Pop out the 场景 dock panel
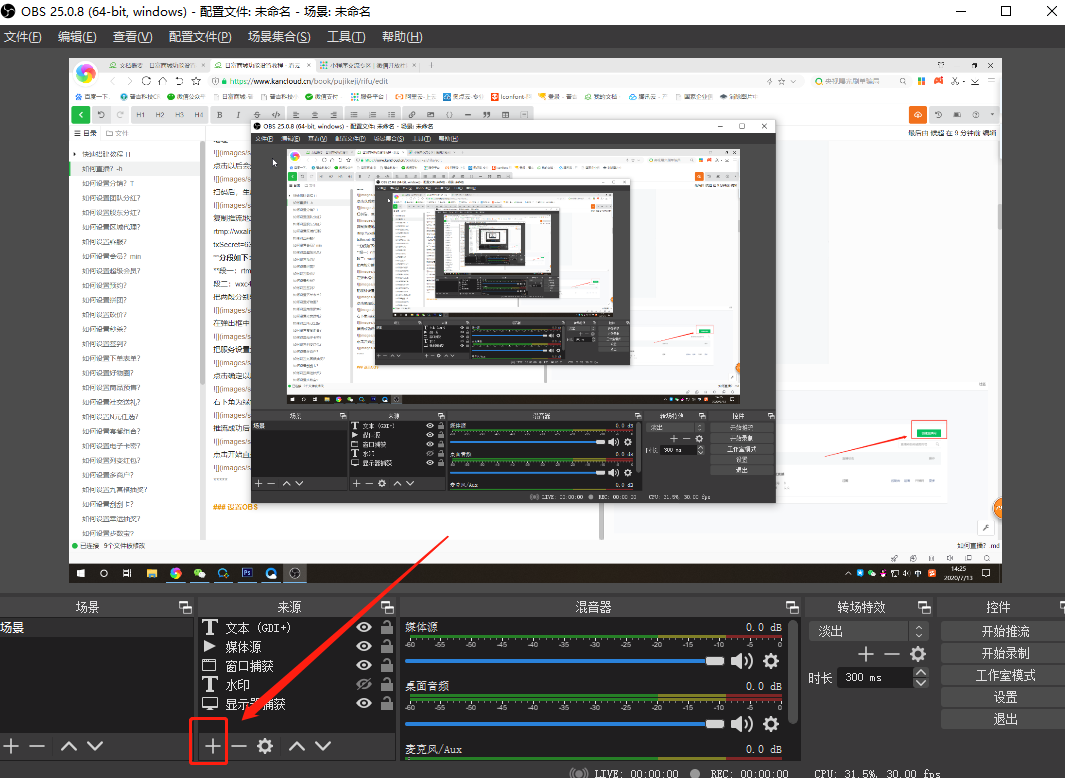Screen dimensions: 1065x778 coord(185,607)
